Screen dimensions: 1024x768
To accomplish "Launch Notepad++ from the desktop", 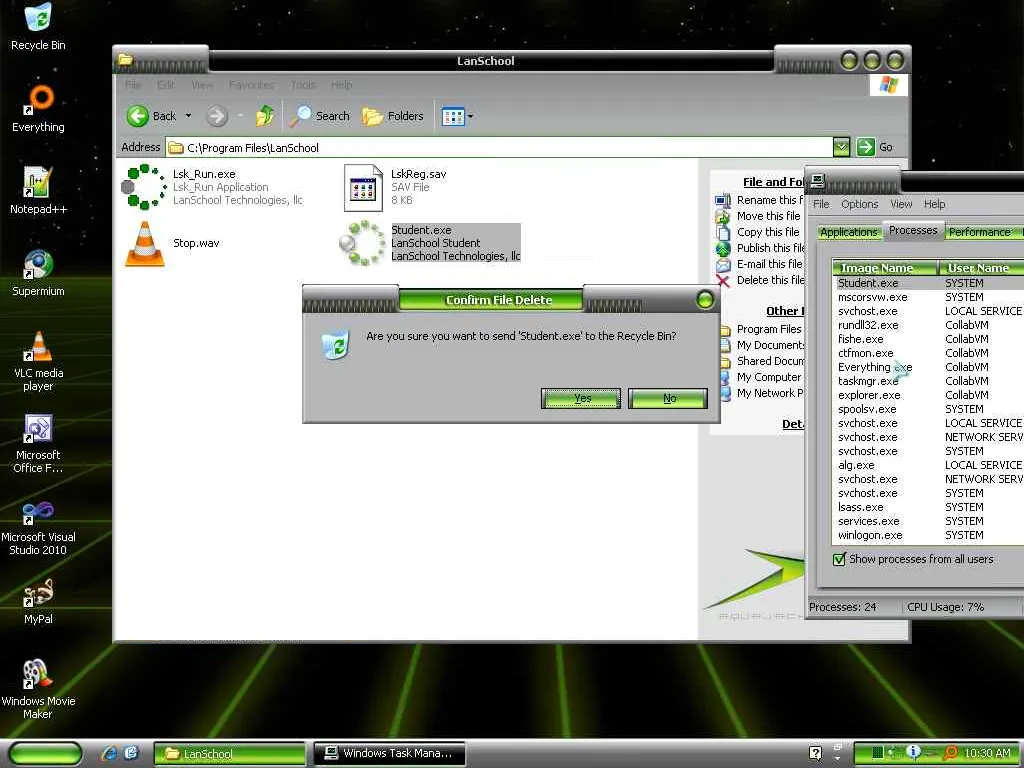I will pyautogui.click(x=38, y=190).
